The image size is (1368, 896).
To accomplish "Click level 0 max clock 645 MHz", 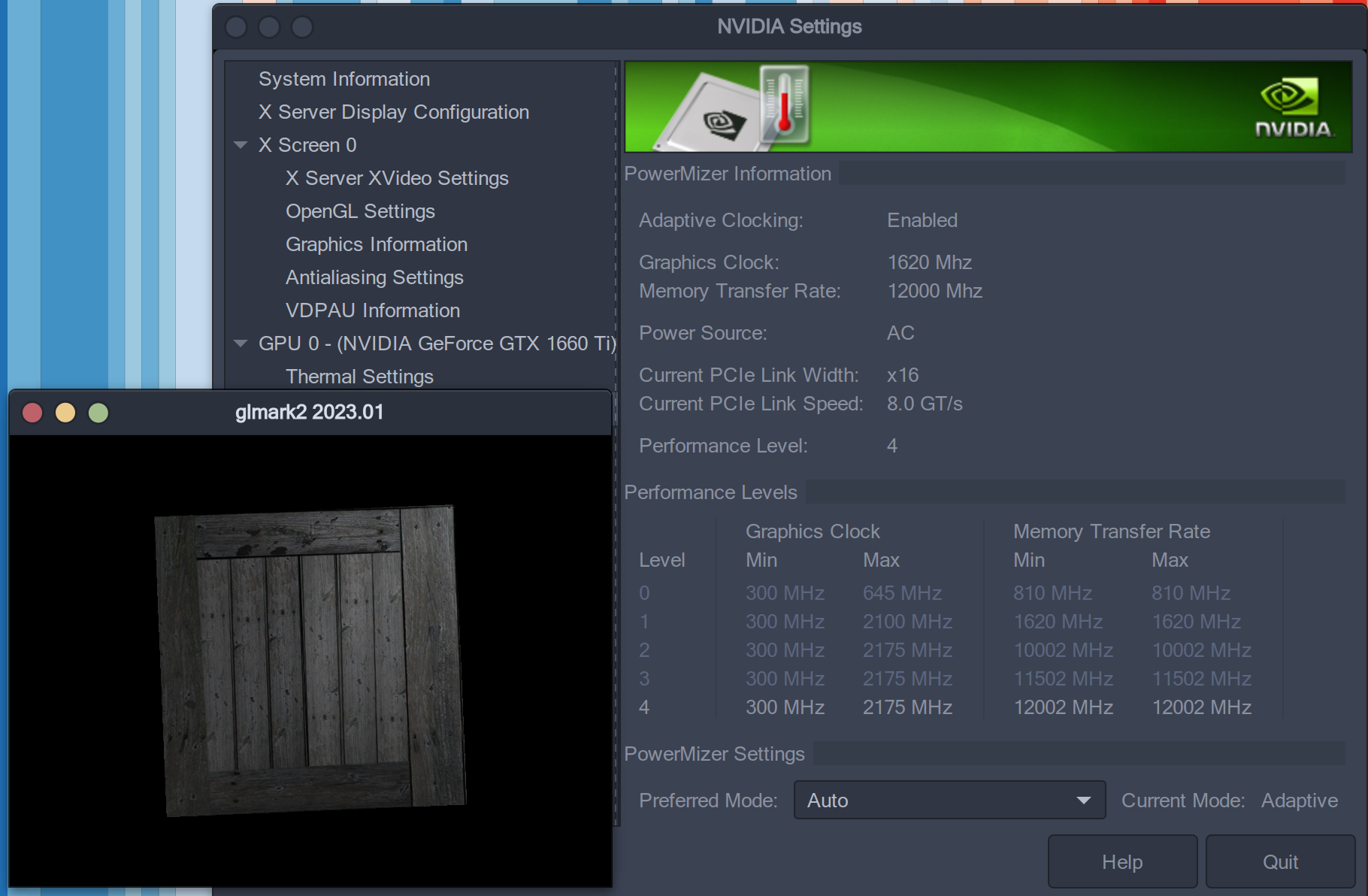I will 902,593.
